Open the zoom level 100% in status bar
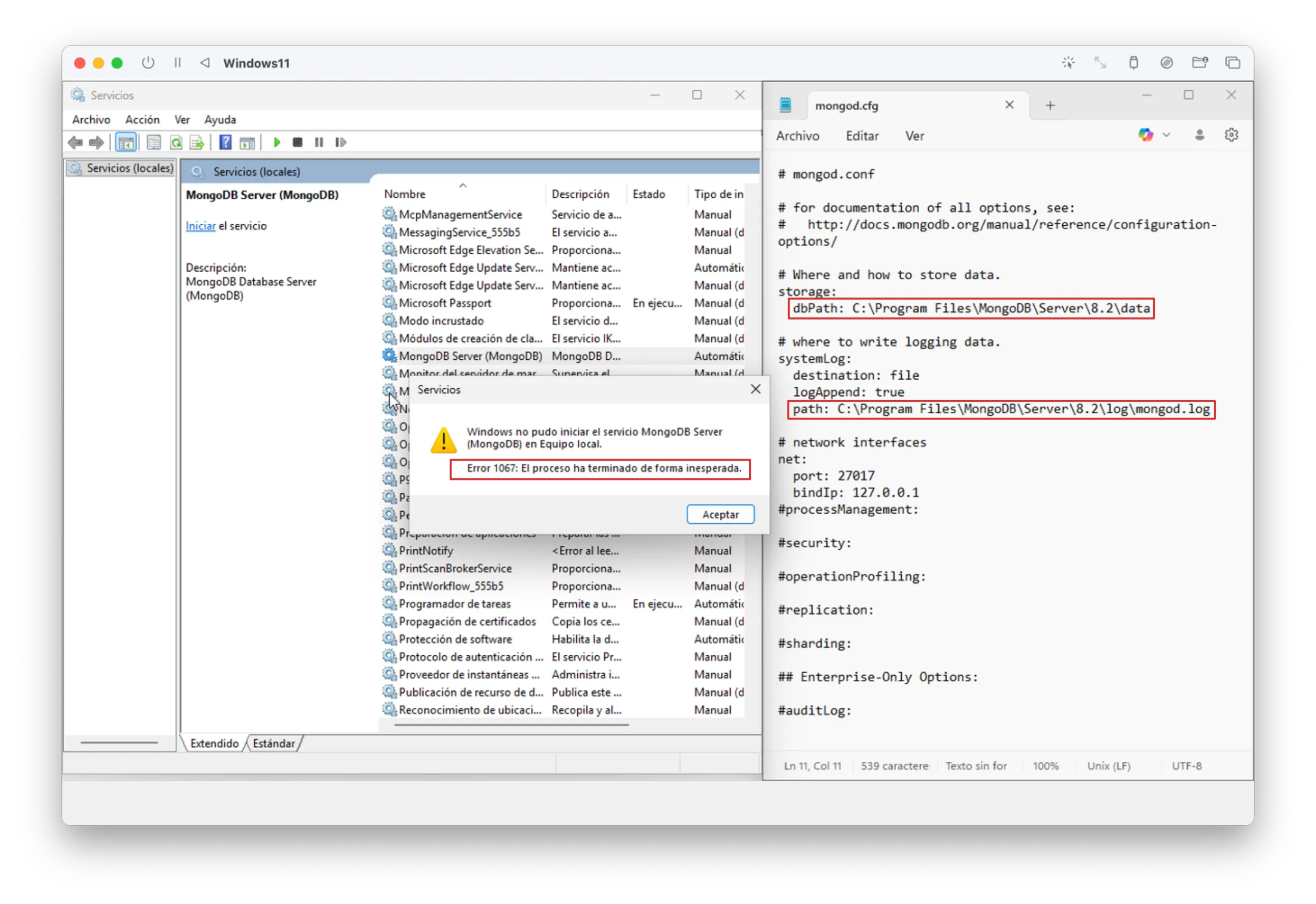This screenshot has width=1316, height=904. point(1045,766)
